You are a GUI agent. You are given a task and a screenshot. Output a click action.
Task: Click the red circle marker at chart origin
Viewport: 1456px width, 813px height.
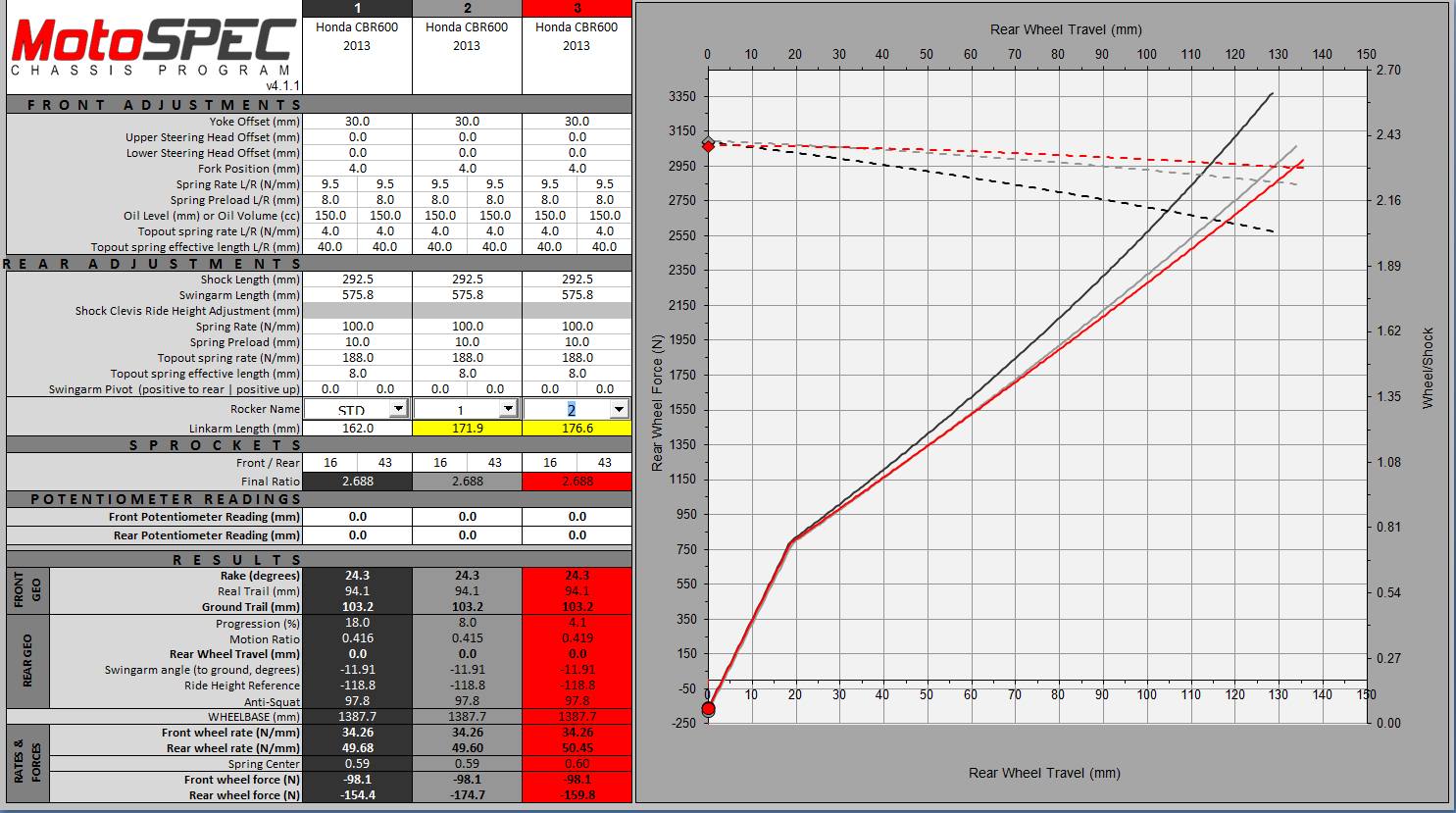point(708,709)
